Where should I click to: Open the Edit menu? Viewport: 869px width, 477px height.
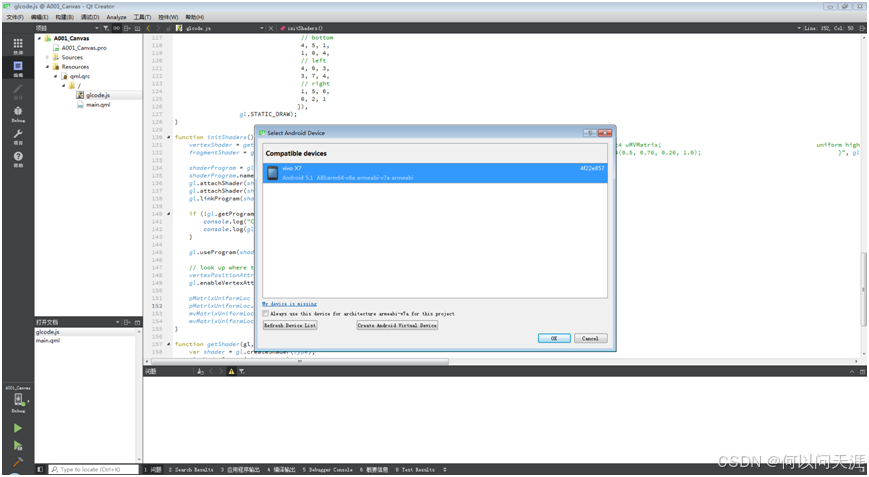pyautogui.click(x=39, y=17)
